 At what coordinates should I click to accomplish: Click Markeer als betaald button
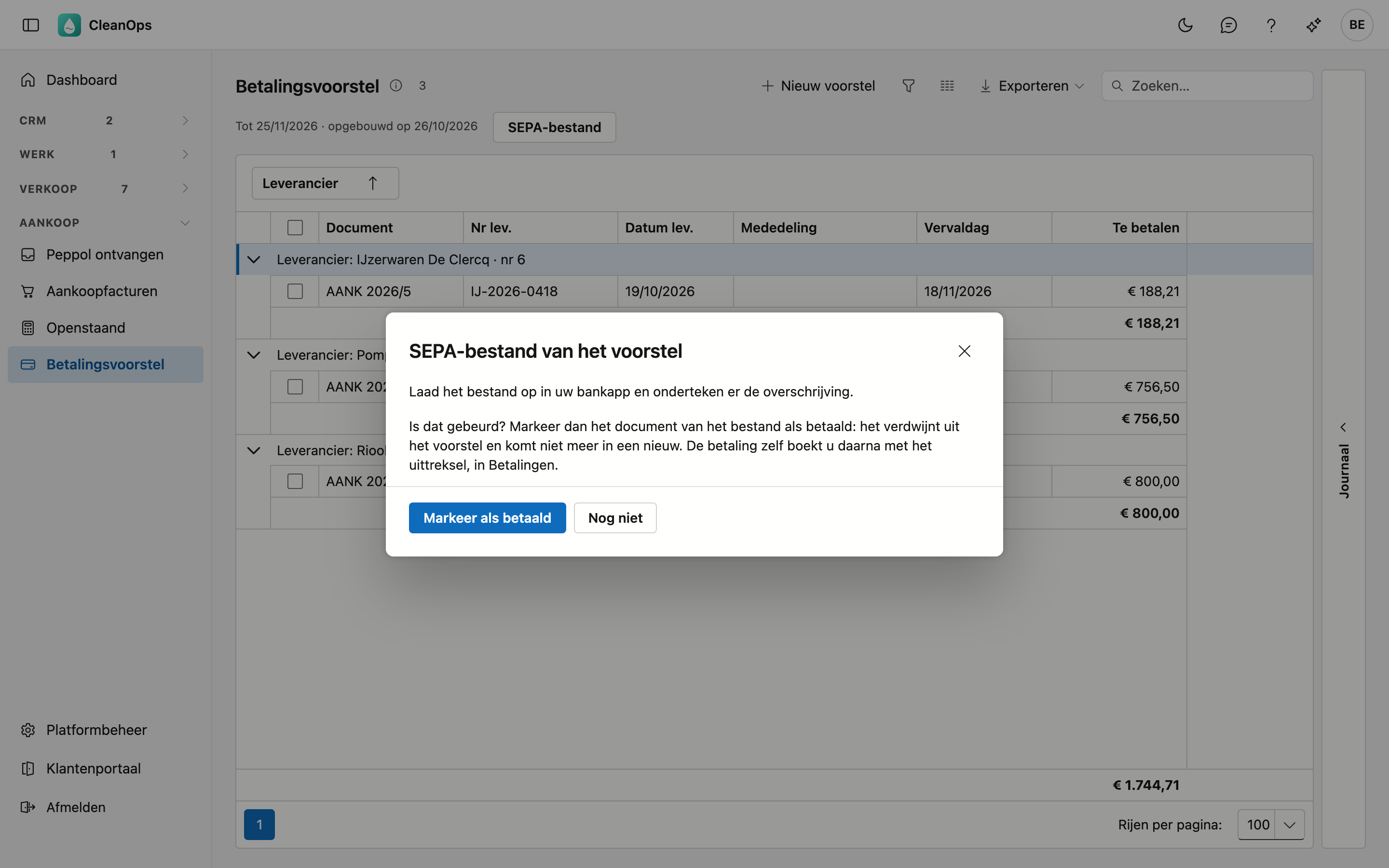pyautogui.click(x=487, y=518)
